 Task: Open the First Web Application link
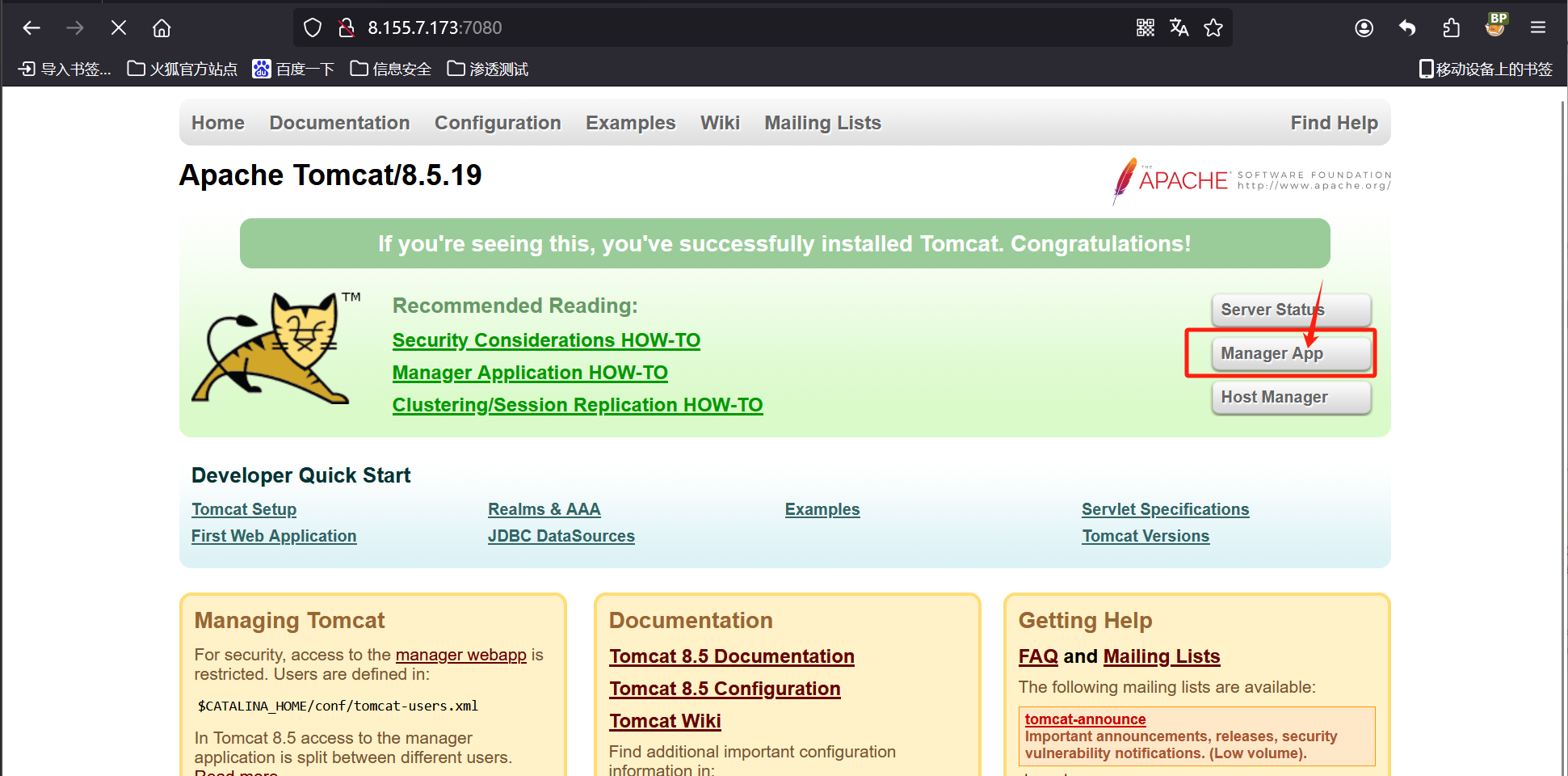click(274, 536)
